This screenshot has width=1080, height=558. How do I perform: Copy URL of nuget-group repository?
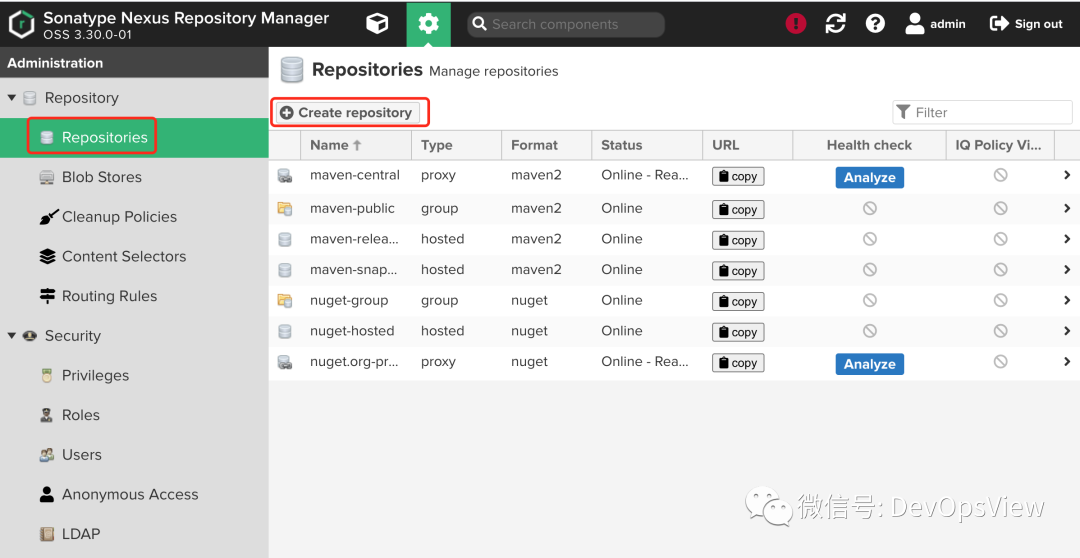[738, 302]
